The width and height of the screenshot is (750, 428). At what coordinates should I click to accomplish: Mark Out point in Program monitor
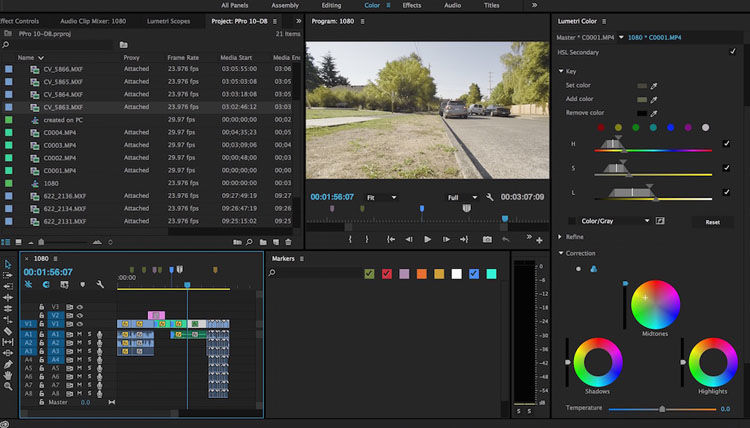click(x=367, y=239)
